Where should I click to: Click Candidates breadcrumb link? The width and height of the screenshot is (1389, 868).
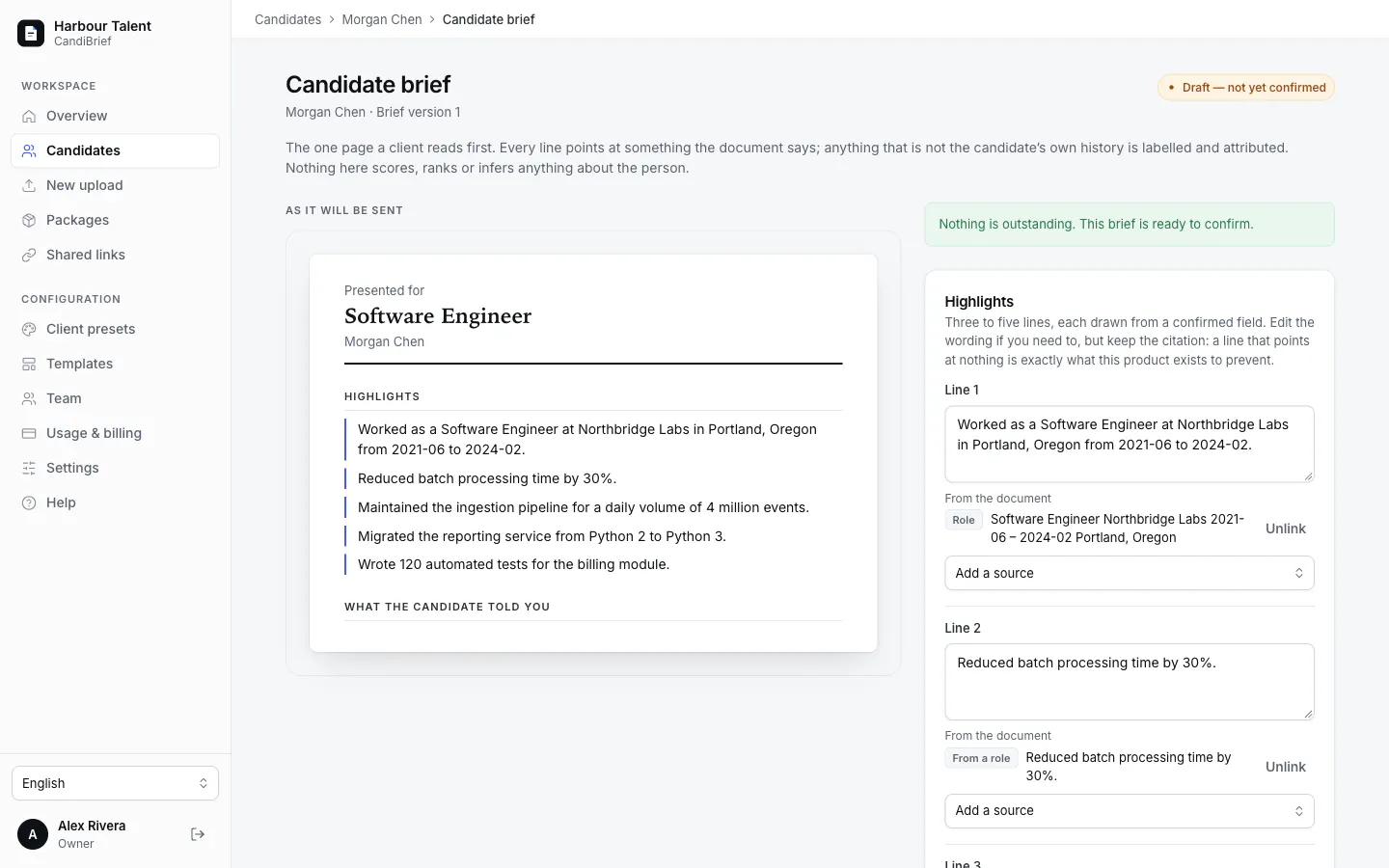pos(287,19)
